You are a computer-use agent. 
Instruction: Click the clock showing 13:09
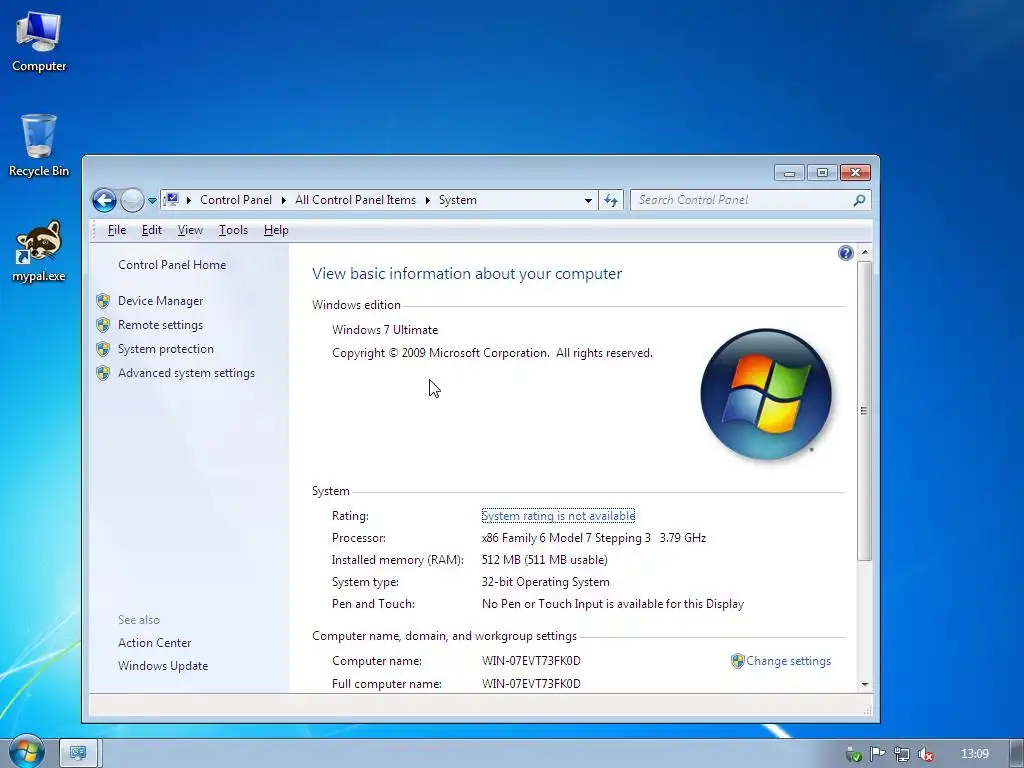(x=974, y=754)
